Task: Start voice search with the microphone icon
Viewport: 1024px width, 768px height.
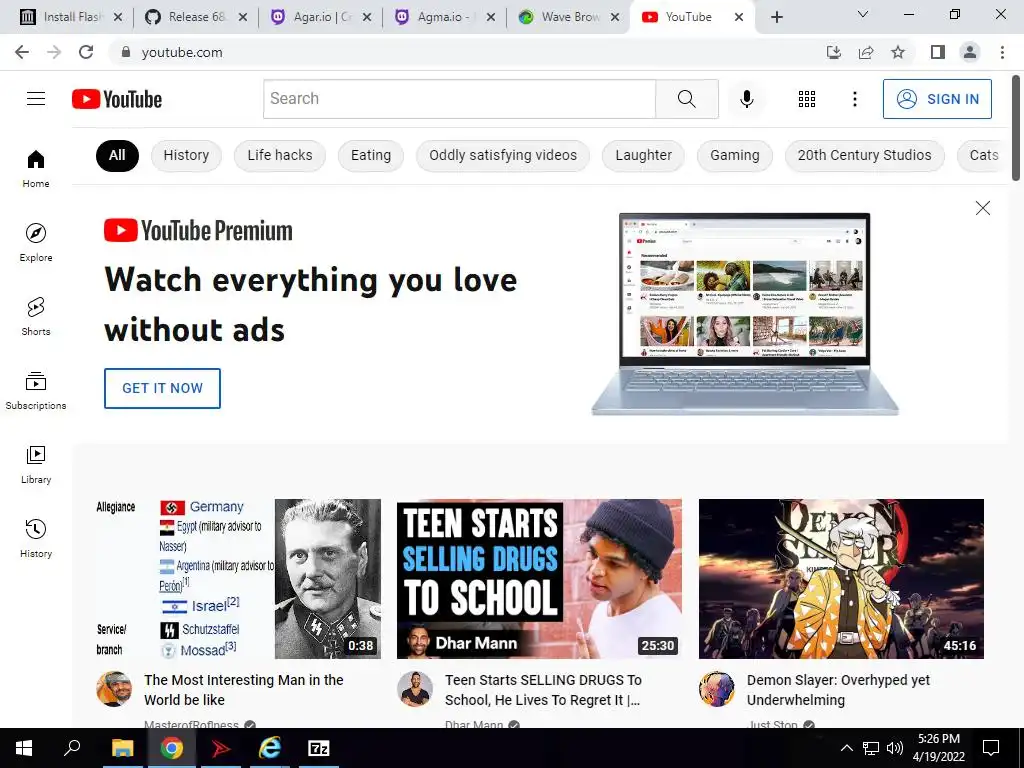Action: click(x=746, y=99)
